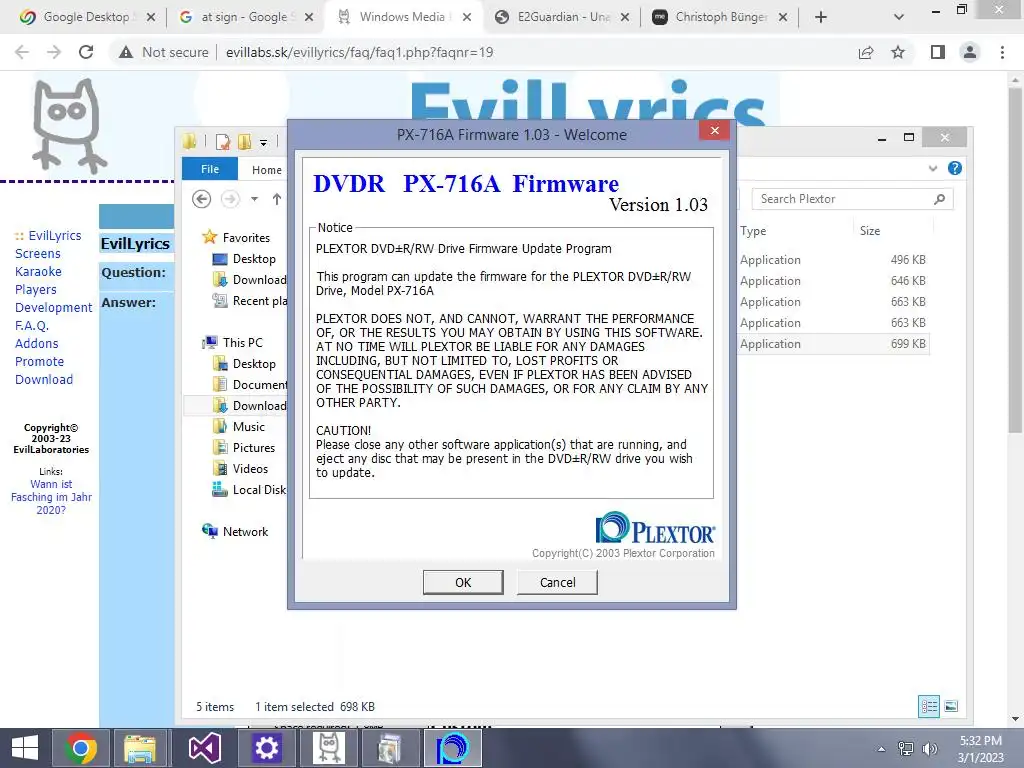
Task: Expand the Explorer ribbon chevron
Action: tap(933, 168)
